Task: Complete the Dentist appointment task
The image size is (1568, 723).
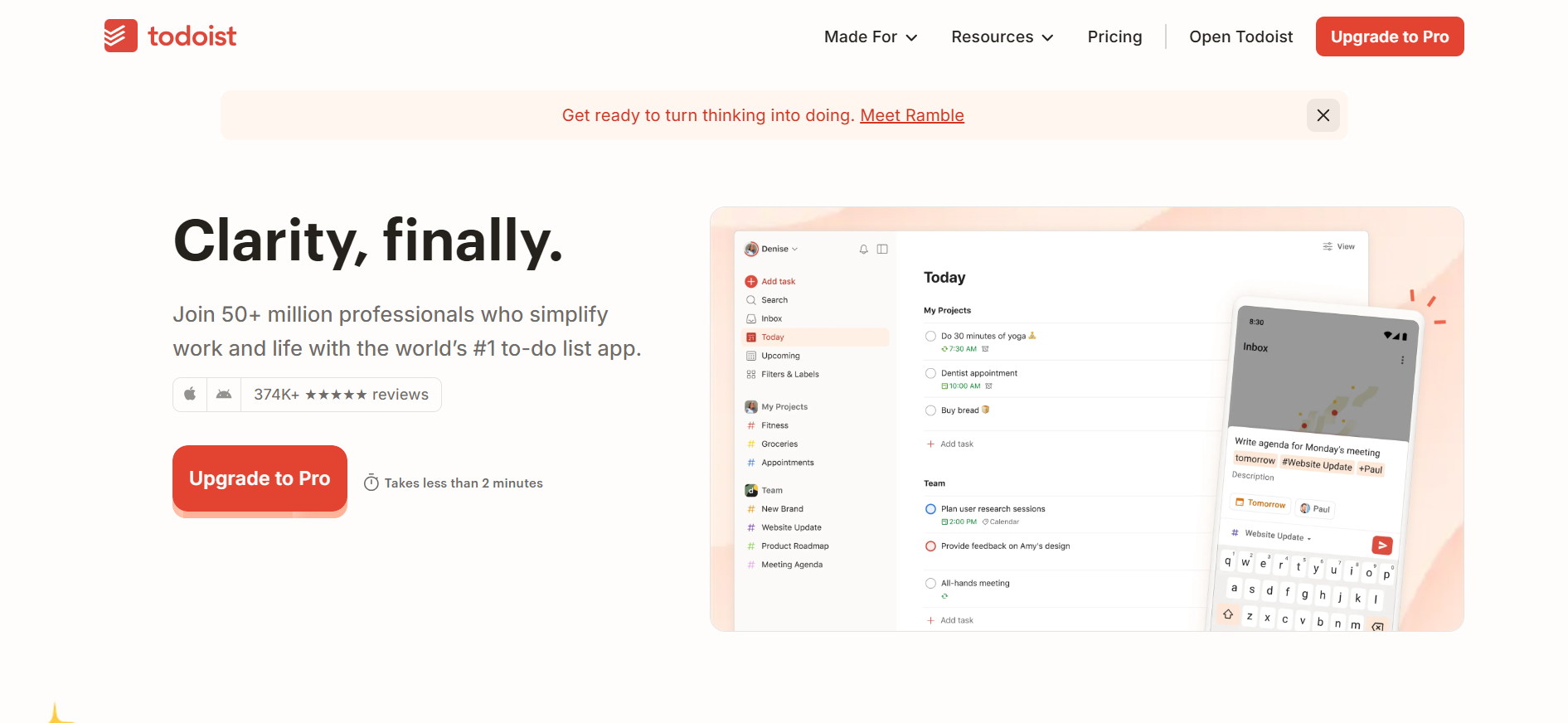Action: [930, 373]
